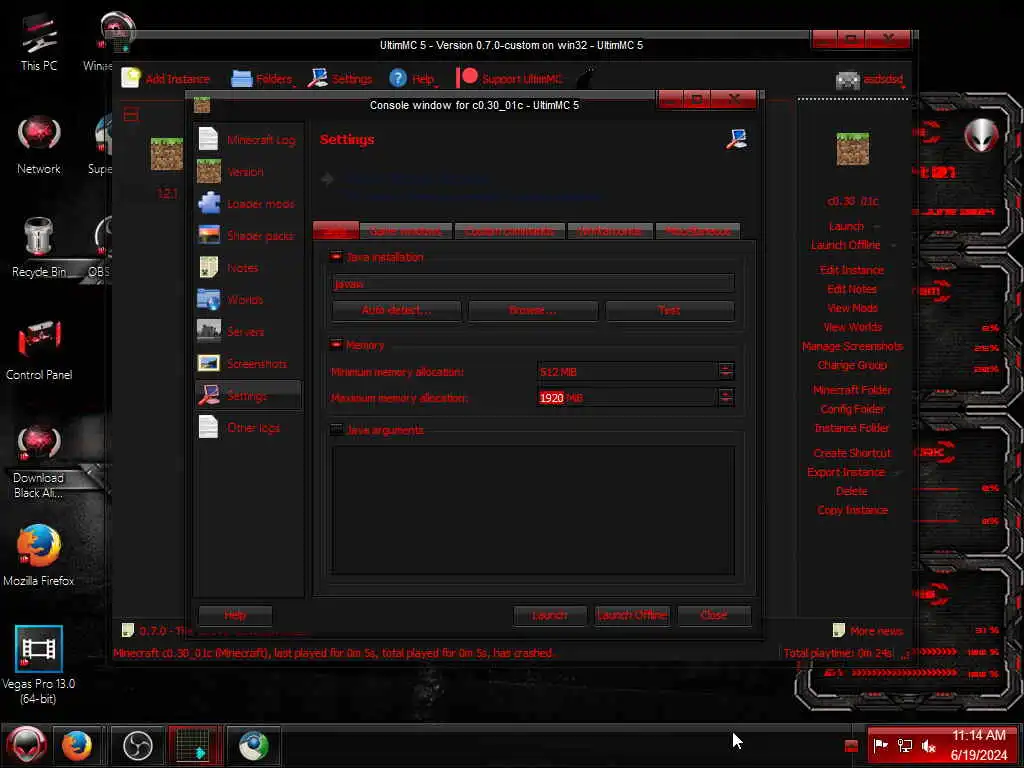1024x768 pixels.
Task: Open OBS Studio from the taskbar
Action: point(137,745)
